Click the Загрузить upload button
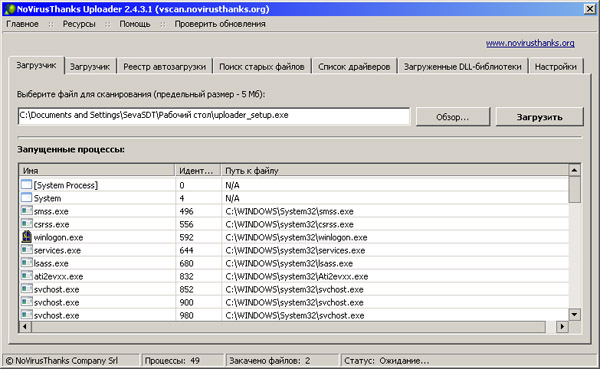This screenshot has height=369, width=600. point(540,117)
